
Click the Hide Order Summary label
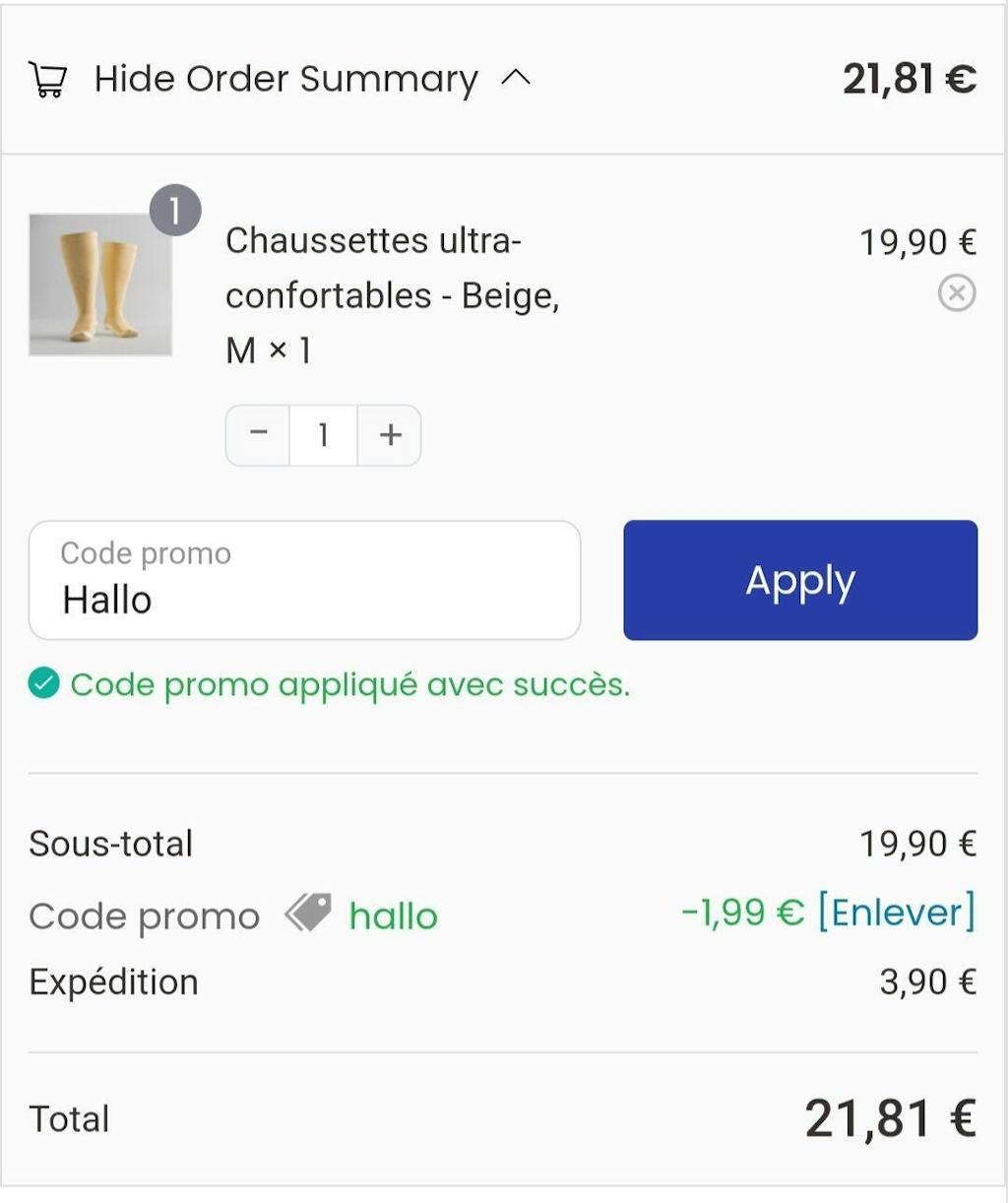click(x=285, y=79)
